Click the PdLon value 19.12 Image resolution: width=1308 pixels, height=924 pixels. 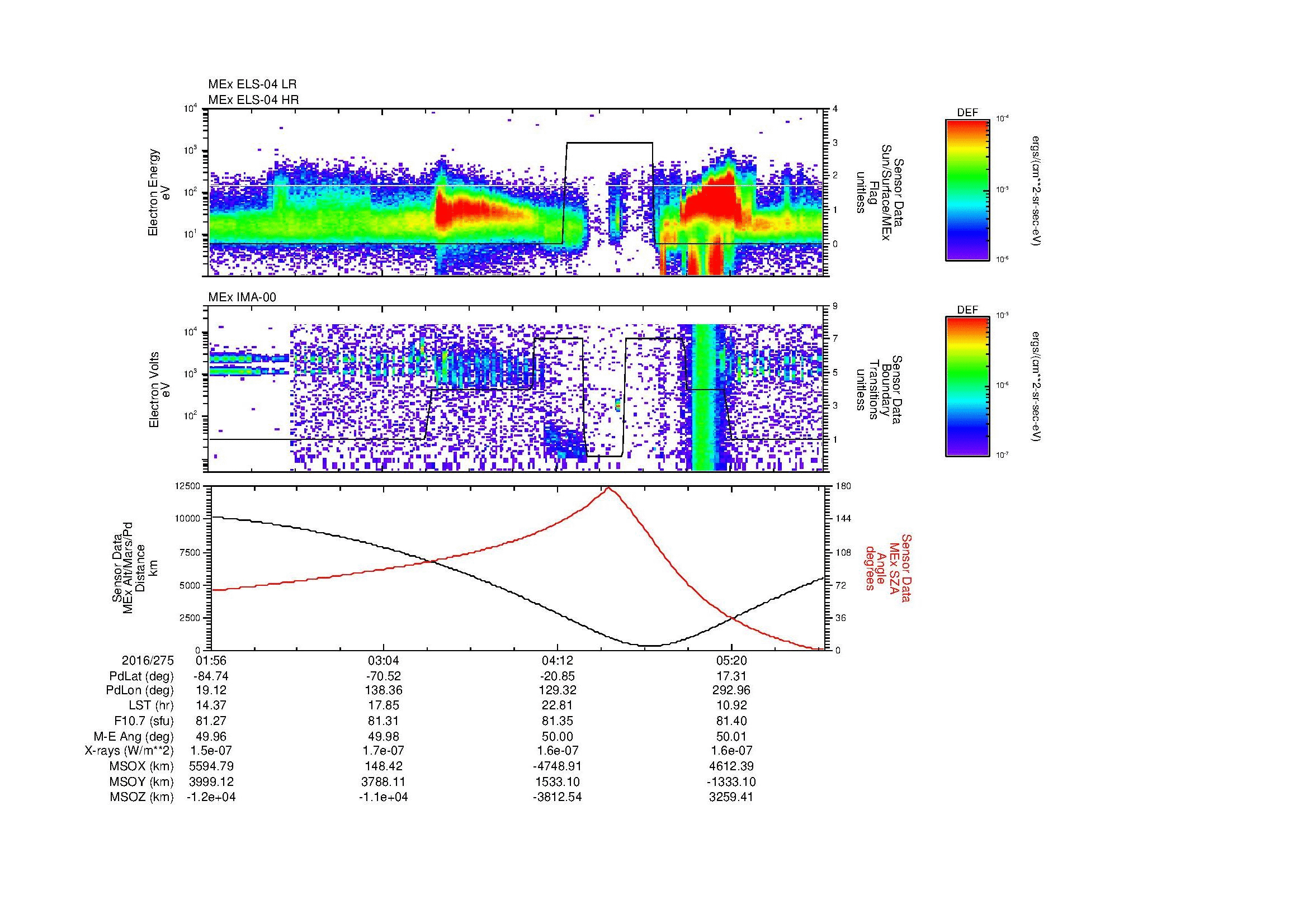point(211,690)
